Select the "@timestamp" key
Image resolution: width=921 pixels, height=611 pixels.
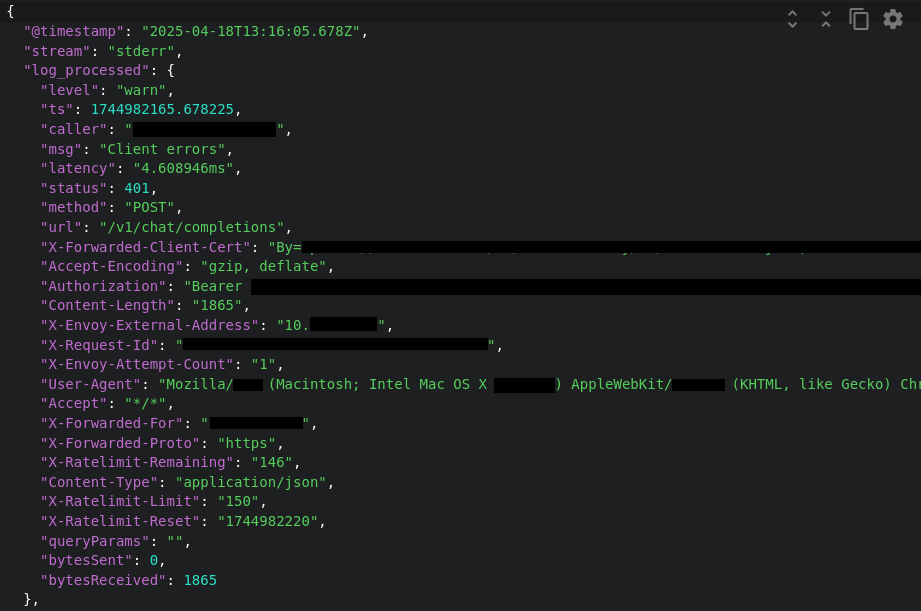pyautogui.click(x=74, y=32)
